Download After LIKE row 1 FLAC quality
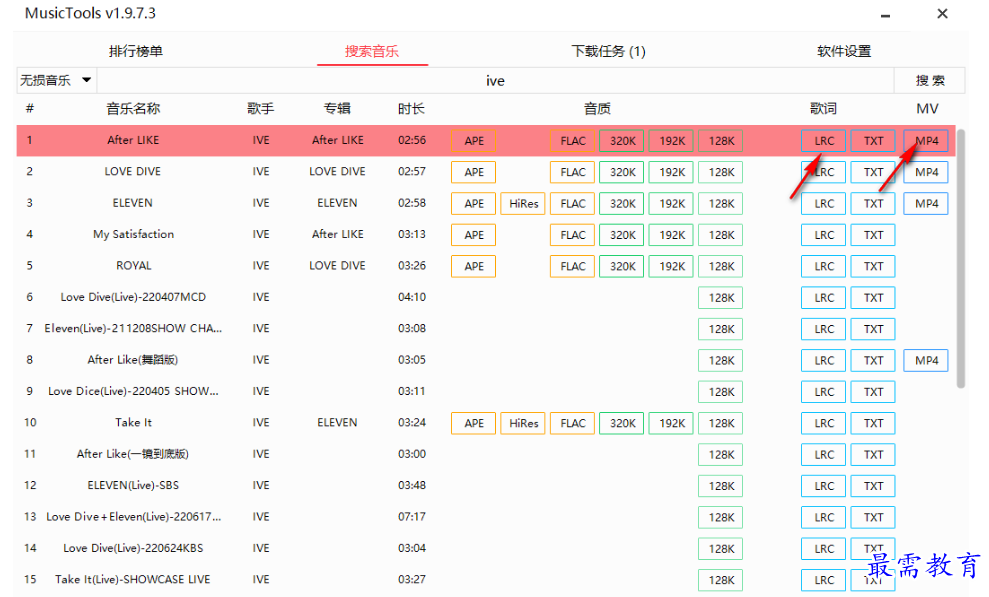 click(573, 141)
